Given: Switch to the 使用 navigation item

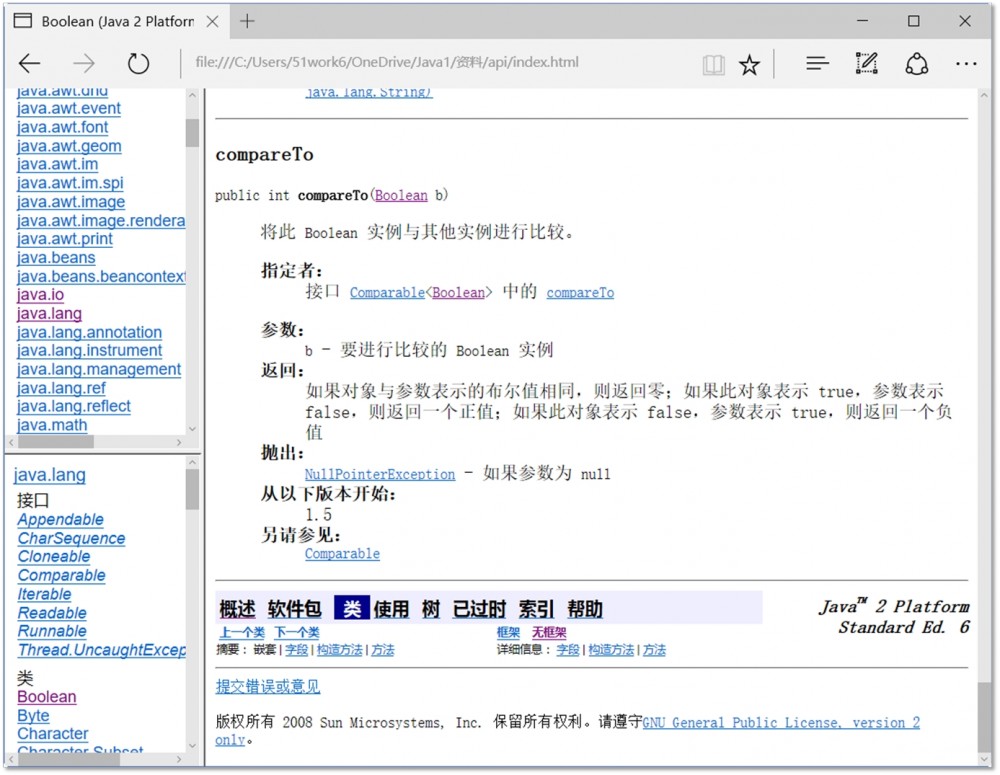Looking at the screenshot, I should (x=390, y=607).
